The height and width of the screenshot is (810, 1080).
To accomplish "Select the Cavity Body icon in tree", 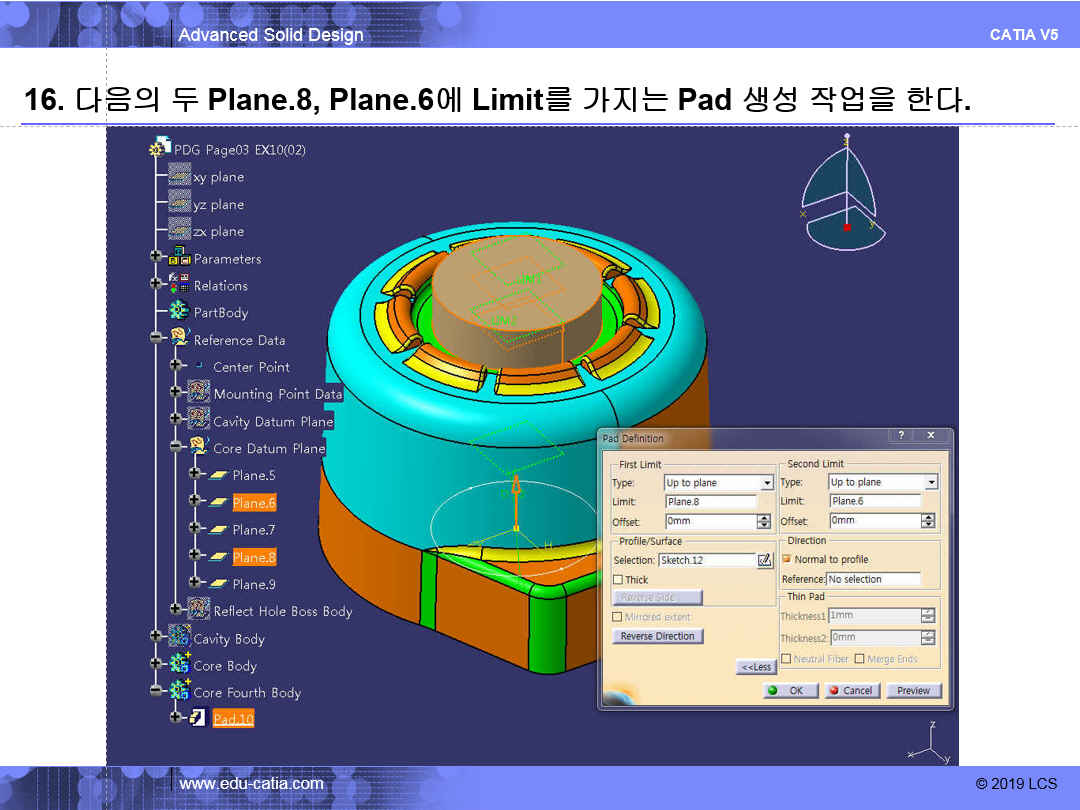I will point(180,638).
